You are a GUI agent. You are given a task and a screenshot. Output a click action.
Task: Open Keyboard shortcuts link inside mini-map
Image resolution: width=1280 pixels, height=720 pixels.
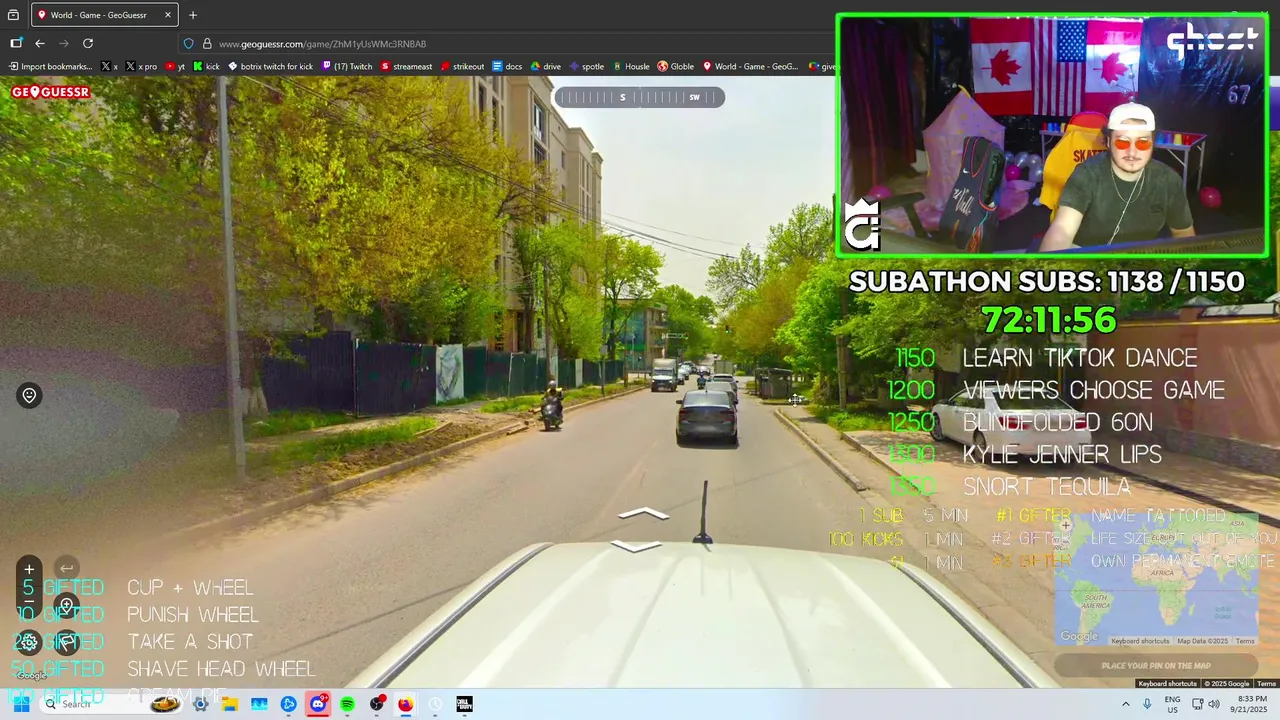1140,641
